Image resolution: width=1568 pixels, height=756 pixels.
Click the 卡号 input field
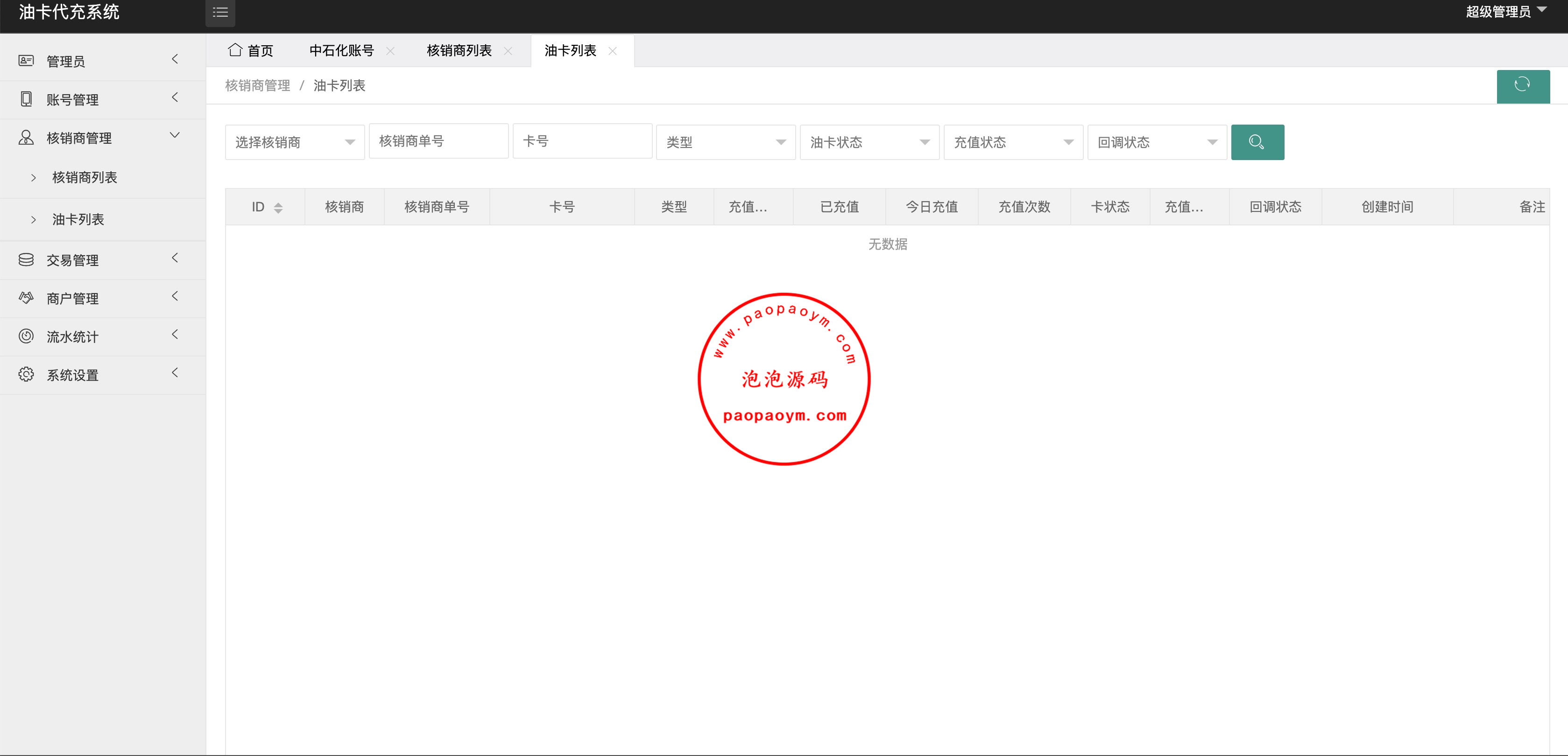pos(582,141)
